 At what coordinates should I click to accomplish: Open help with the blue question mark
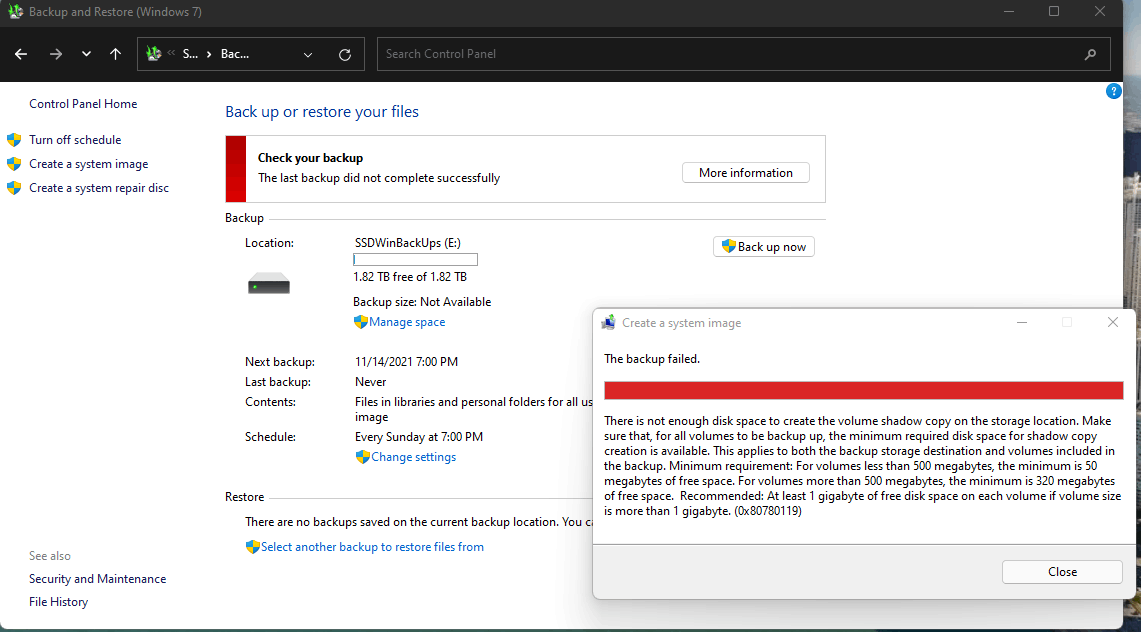(1113, 91)
